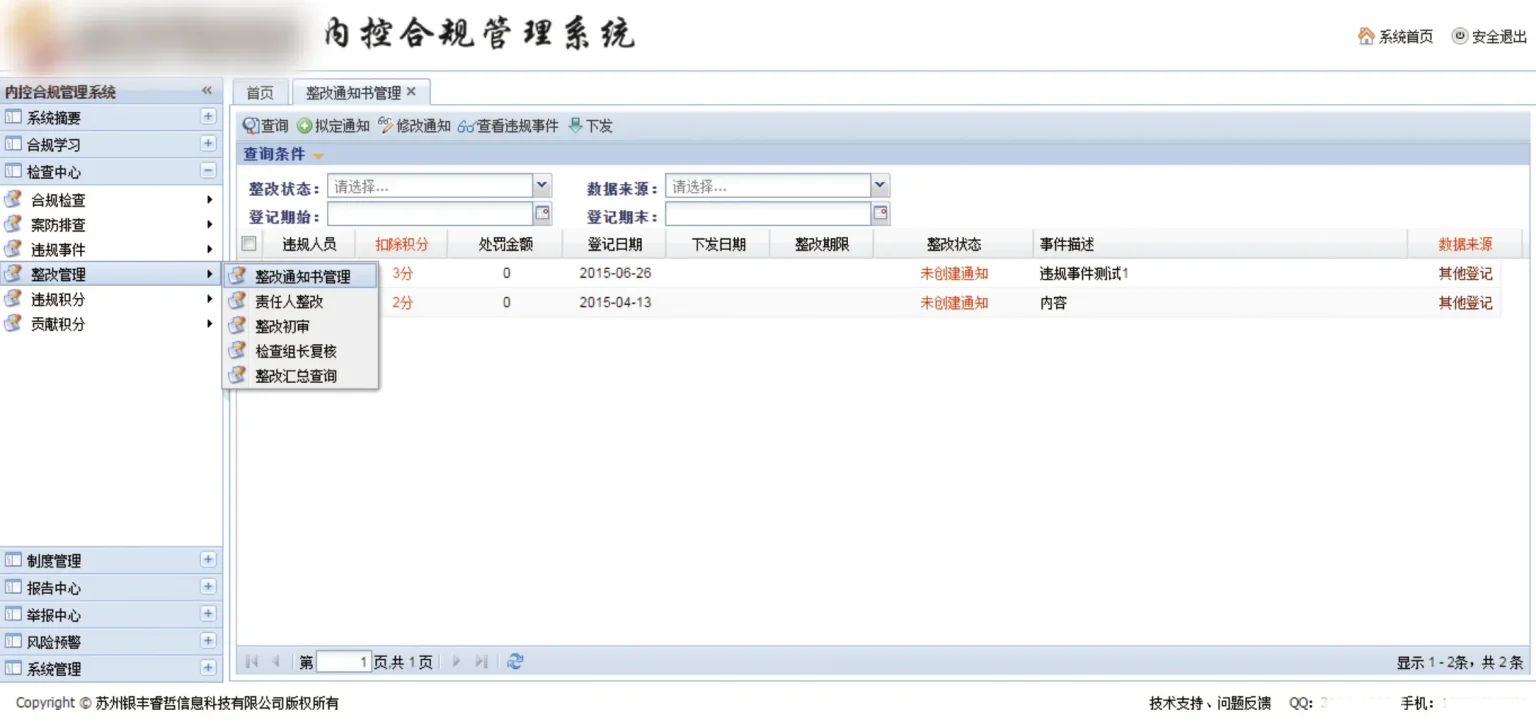
Task: Close the 整改通知书管理 tab
Action: coord(411,92)
